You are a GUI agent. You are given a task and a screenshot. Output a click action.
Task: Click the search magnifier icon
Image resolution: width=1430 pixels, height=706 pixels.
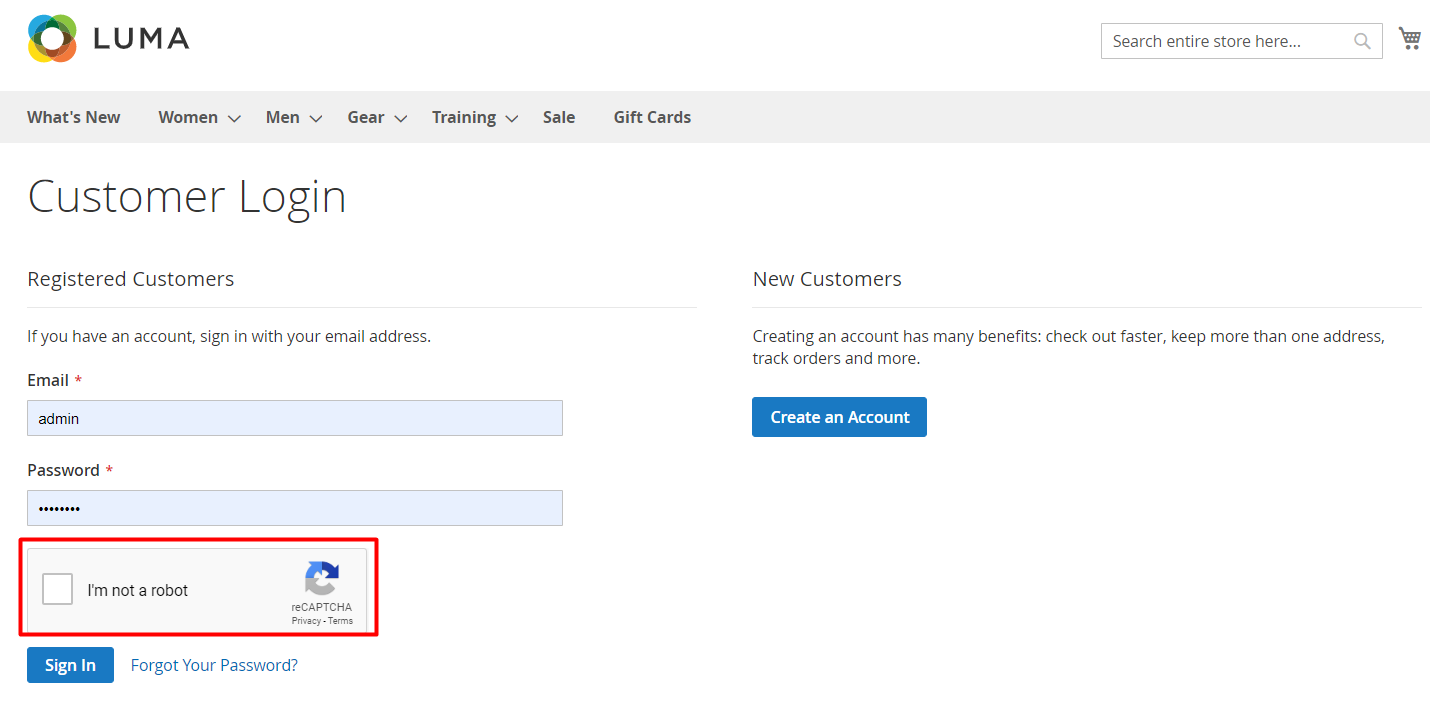point(1362,41)
